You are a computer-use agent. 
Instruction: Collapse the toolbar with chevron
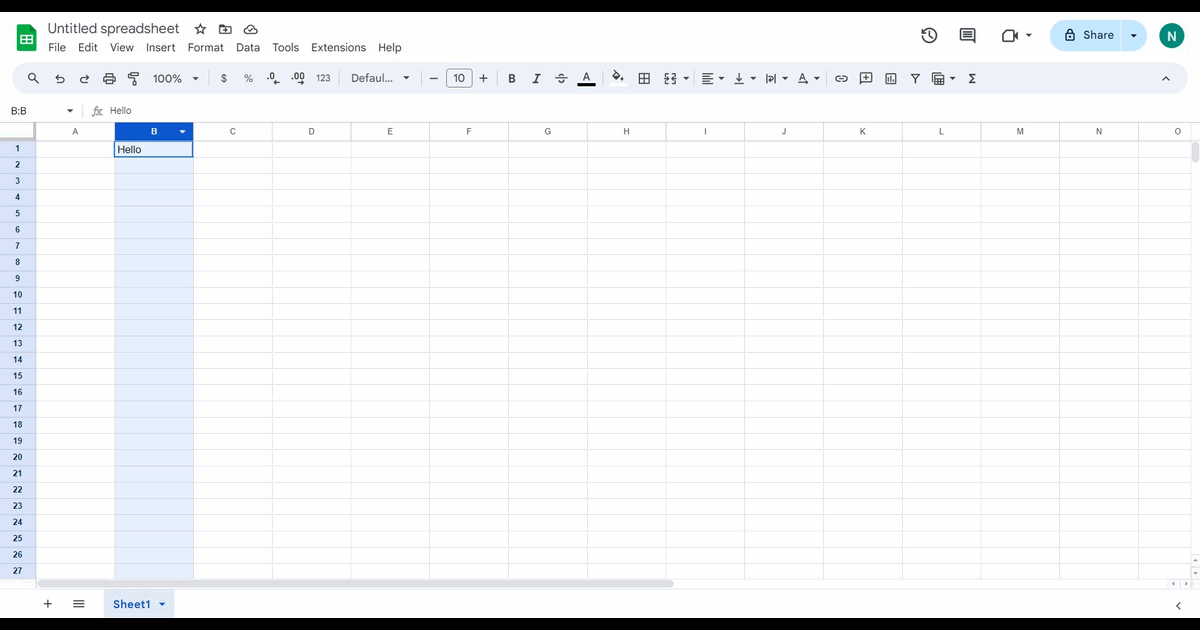click(x=1165, y=78)
